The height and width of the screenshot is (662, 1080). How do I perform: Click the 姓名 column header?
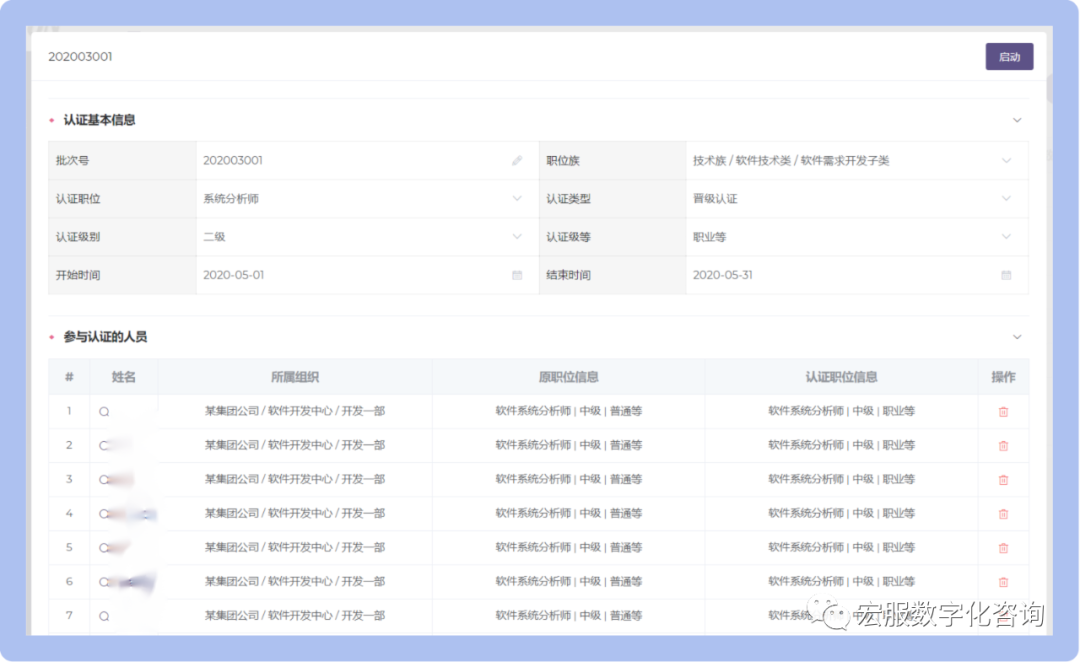(124, 377)
